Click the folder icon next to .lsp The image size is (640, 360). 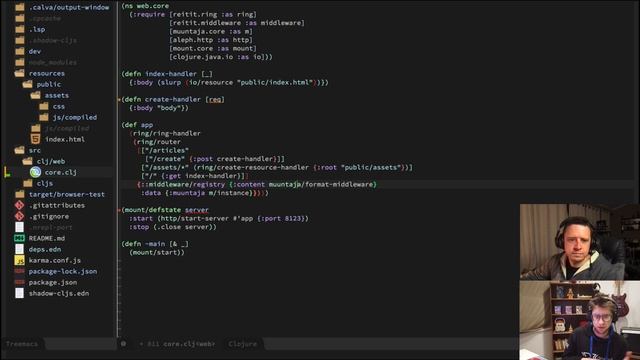click(20, 29)
